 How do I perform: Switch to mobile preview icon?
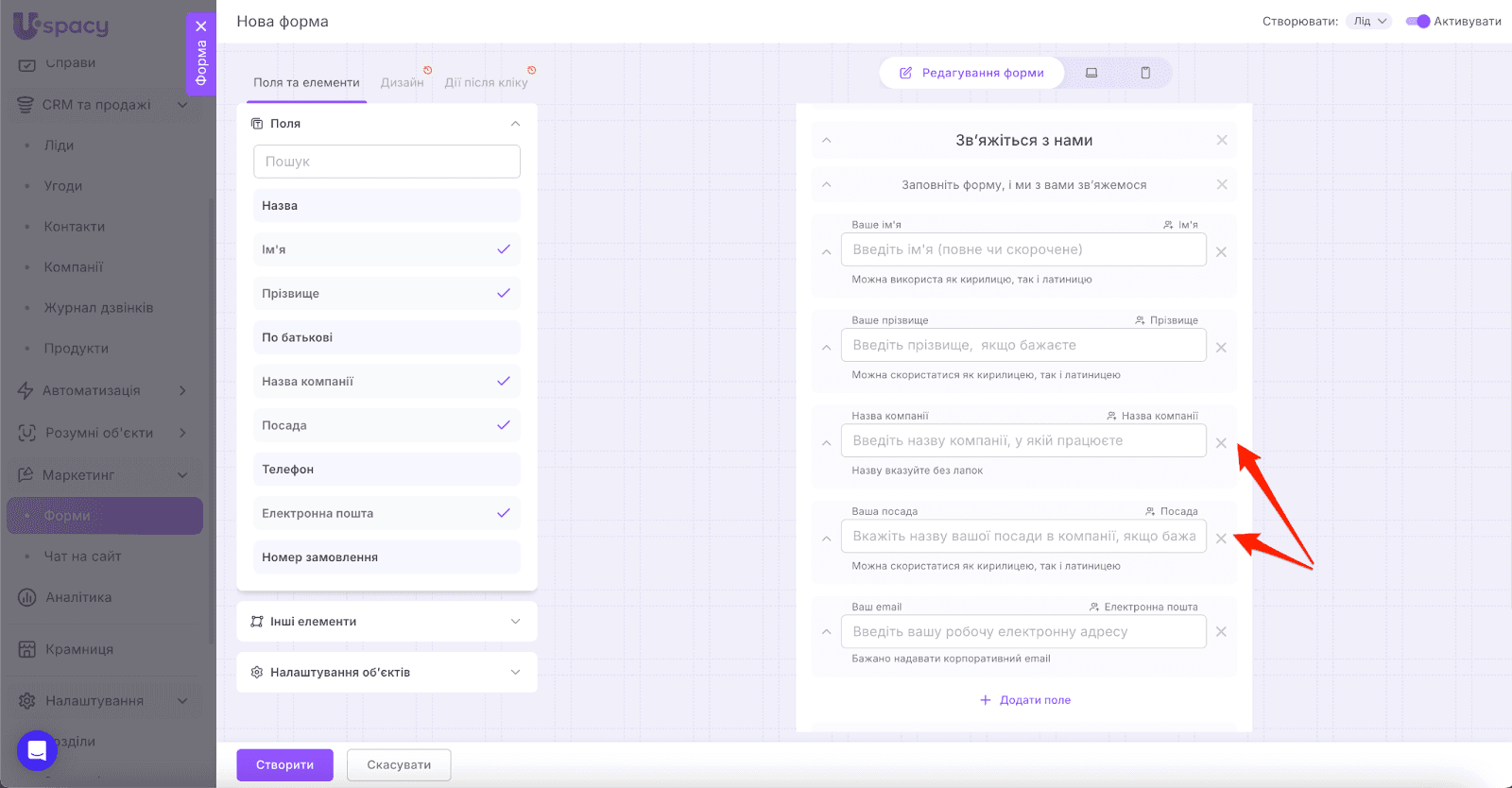tap(1145, 73)
